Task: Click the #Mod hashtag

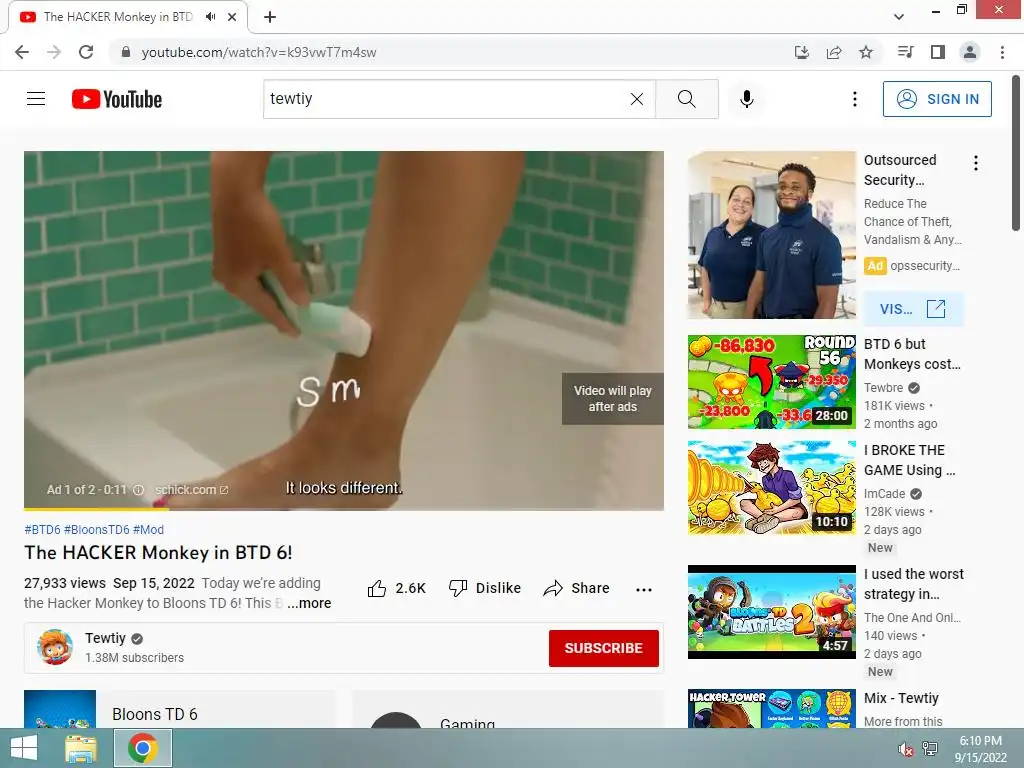Action: [x=148, y=530]
